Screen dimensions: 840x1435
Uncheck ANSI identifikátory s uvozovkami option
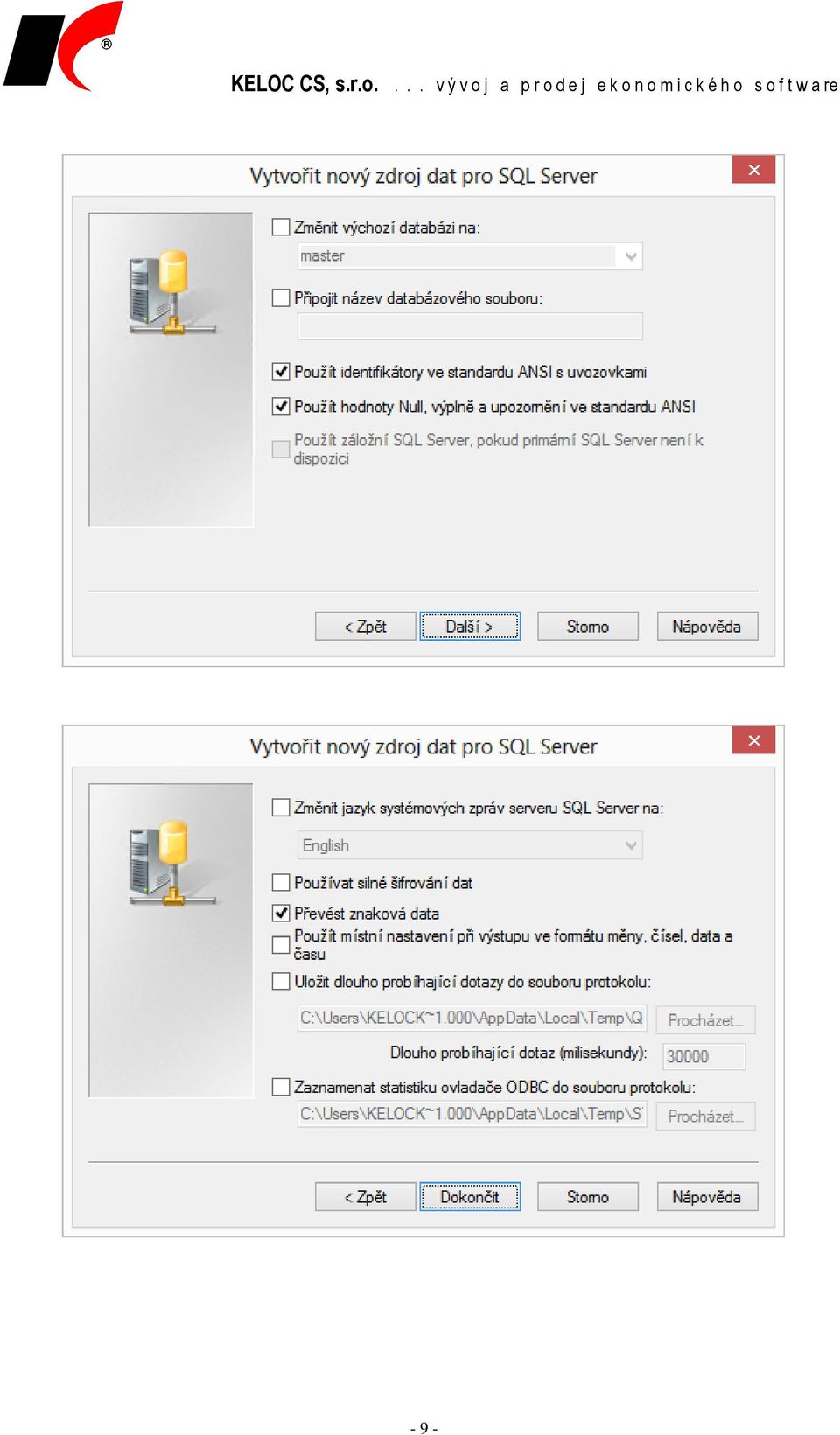coord(281,371)
